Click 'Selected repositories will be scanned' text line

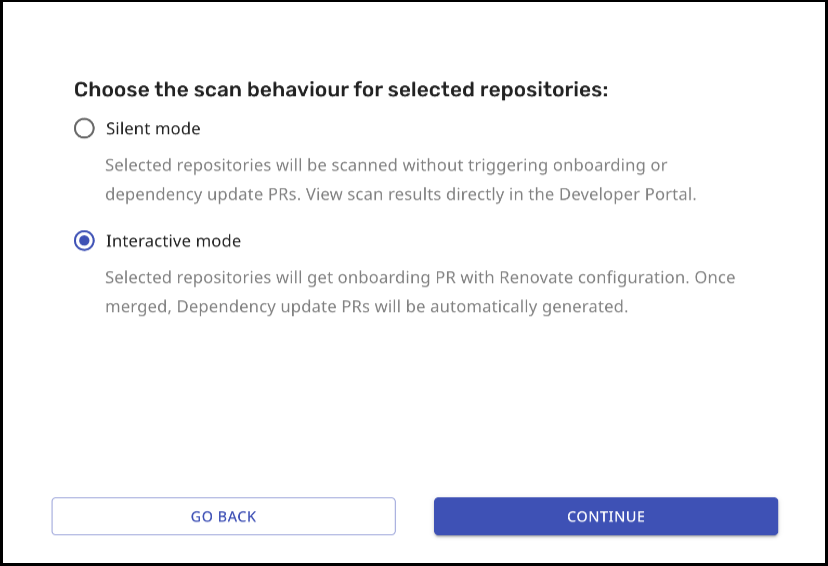[x=250, y=164]
